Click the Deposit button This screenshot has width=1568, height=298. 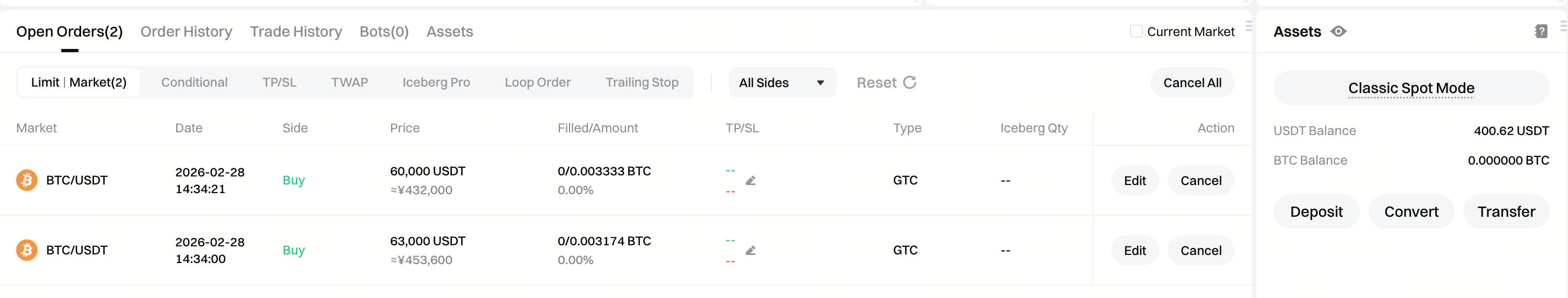click(x=1316, y=211)
